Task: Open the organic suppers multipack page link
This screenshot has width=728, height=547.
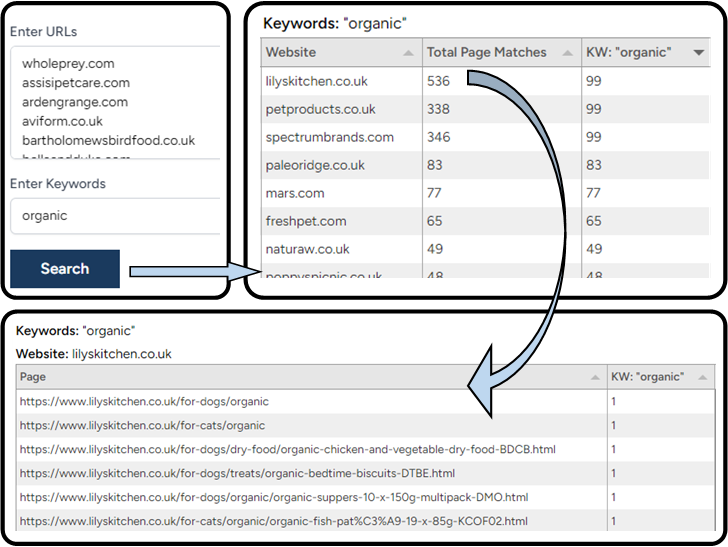Action: [274, 497]
